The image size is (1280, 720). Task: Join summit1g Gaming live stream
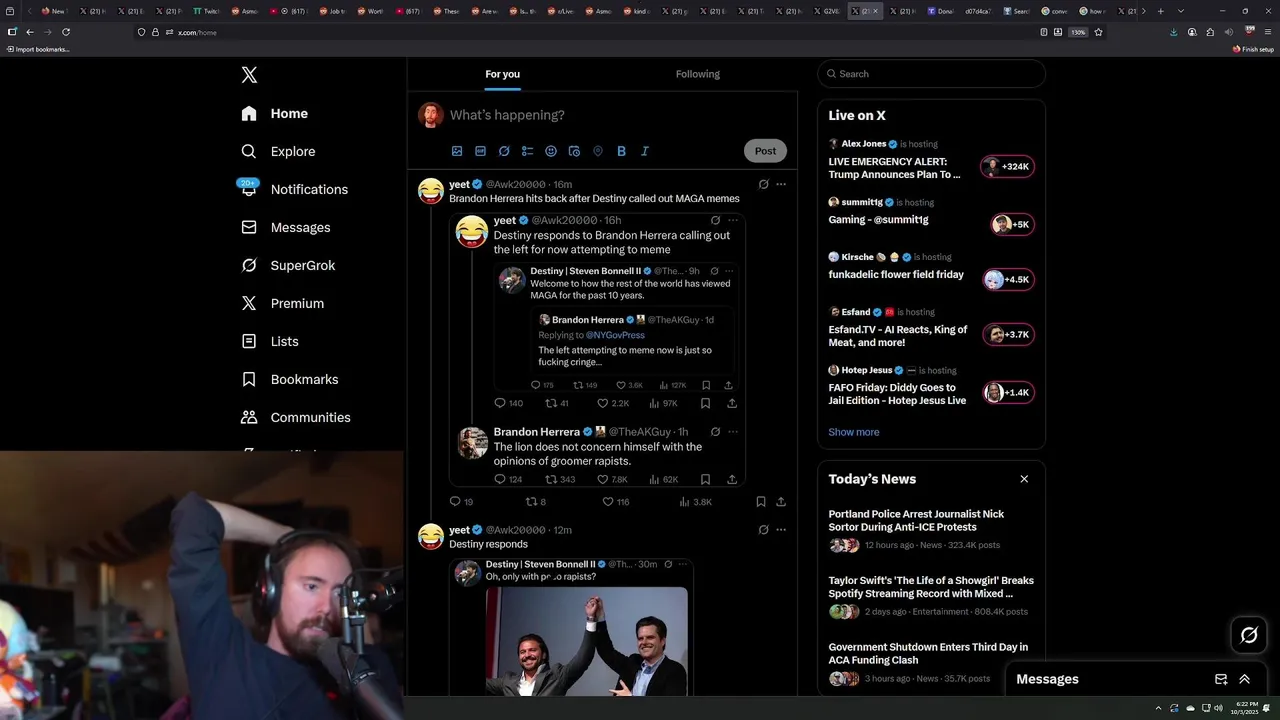(1012, 225)
